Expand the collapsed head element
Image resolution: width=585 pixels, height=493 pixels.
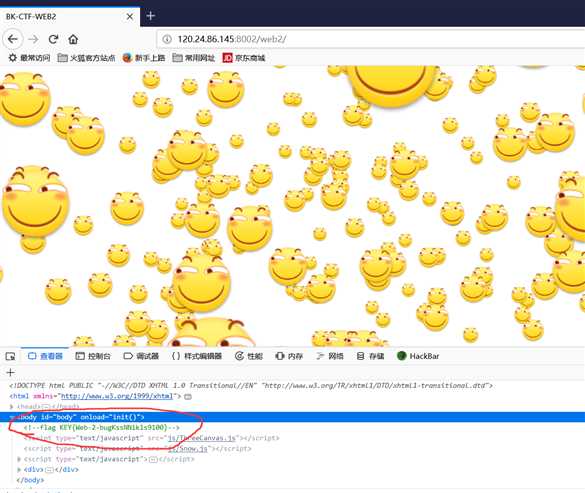coord(12,406)
